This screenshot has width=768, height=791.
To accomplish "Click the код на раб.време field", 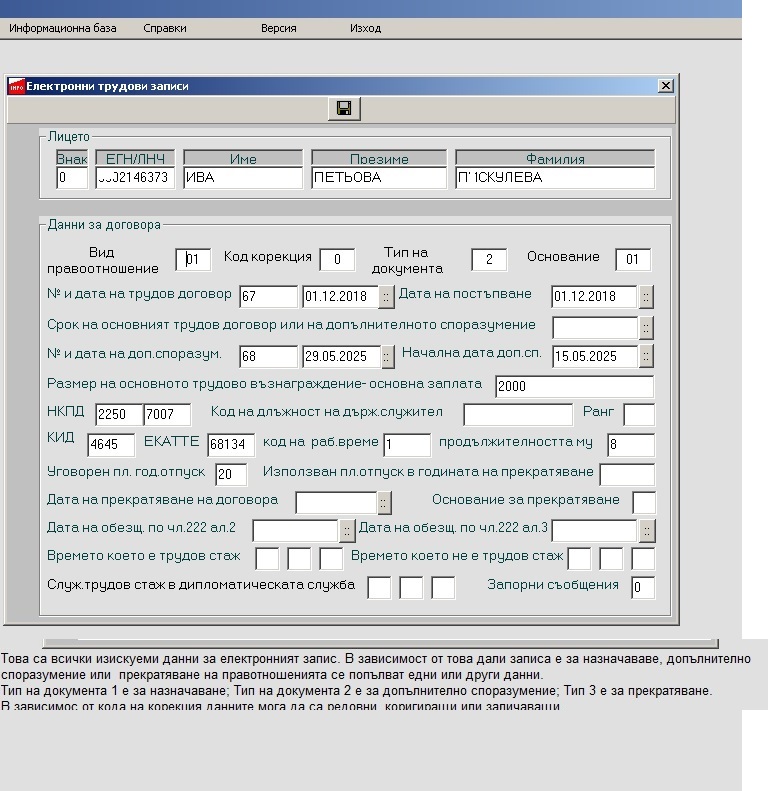I will point(407,445).
